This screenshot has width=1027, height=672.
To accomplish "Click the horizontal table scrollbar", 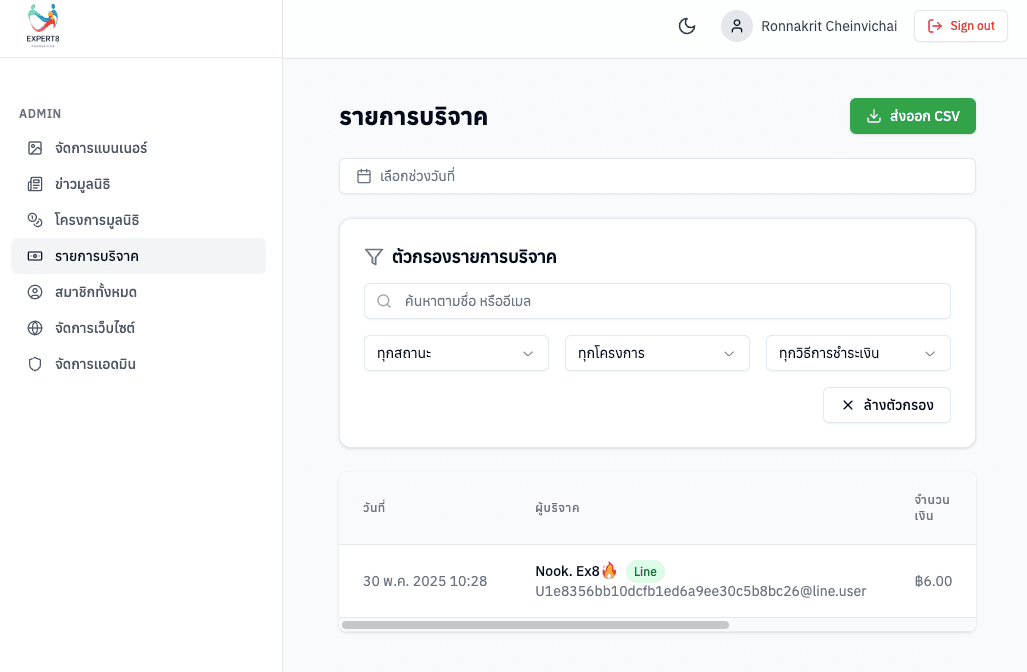I will coord(535,625).
